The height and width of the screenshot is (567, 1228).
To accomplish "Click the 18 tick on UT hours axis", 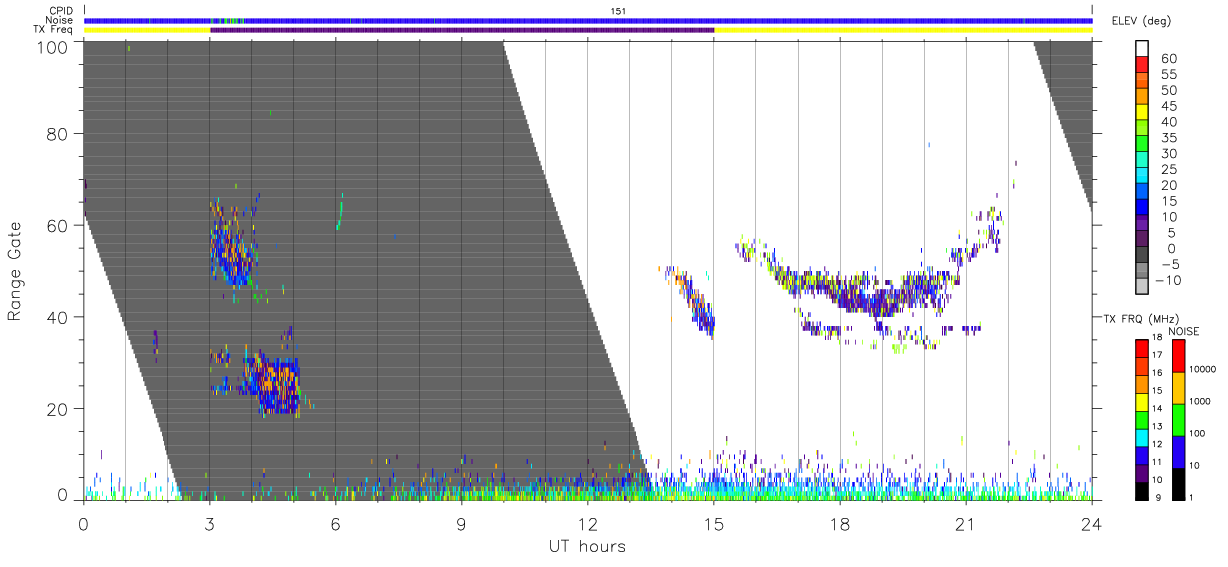I will pyautogui.click(x=840, y=524).
